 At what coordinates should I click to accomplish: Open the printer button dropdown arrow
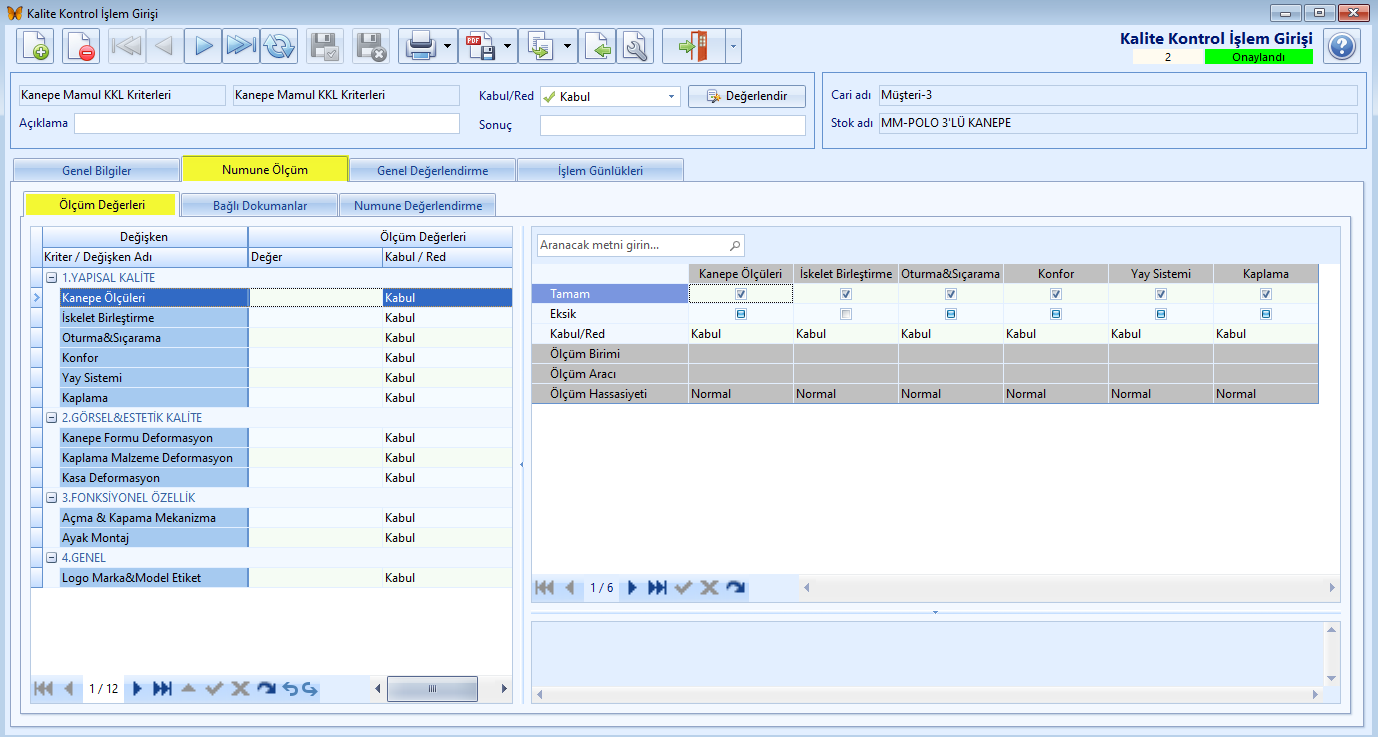(448, 46)
